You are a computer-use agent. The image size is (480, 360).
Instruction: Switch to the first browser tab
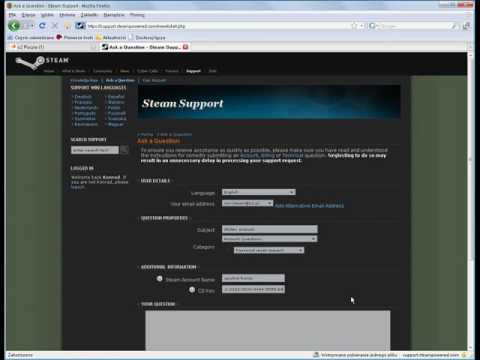[x=52, y=47]
